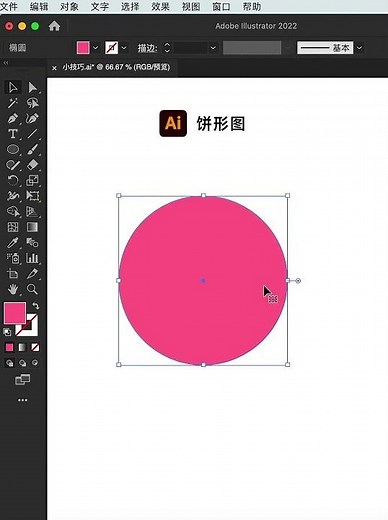Go to the Home screen
The width and height of the screenshot is (388, 520).
54,26
